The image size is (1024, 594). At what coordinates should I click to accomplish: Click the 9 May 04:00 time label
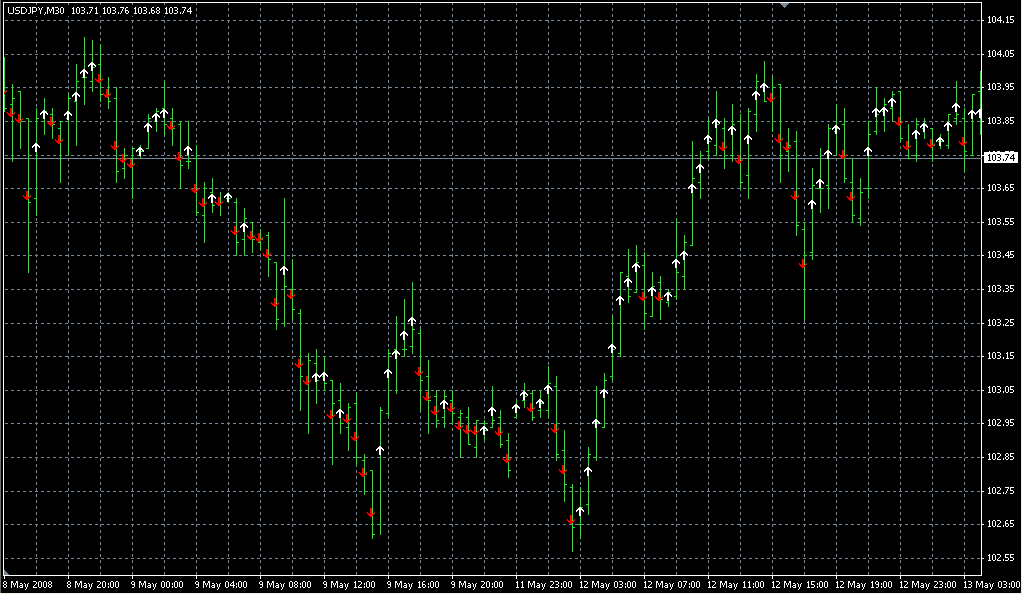(x=219, y=584)
